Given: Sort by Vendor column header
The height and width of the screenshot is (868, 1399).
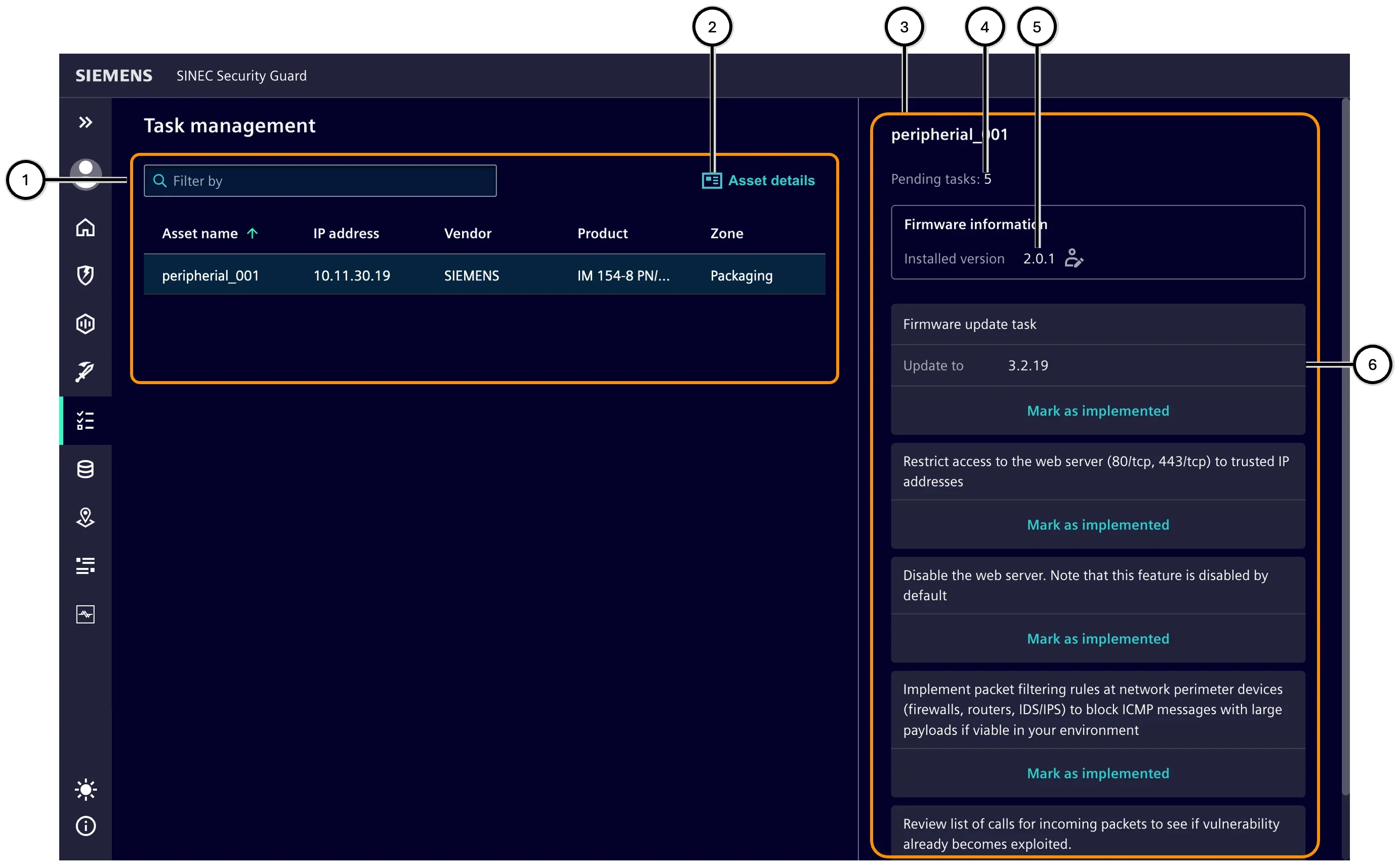Looking at the screenshot, I should (468, 234).
